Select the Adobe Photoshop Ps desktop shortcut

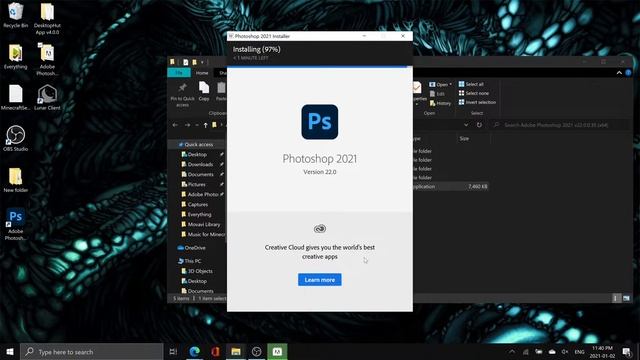coord(16,224)
